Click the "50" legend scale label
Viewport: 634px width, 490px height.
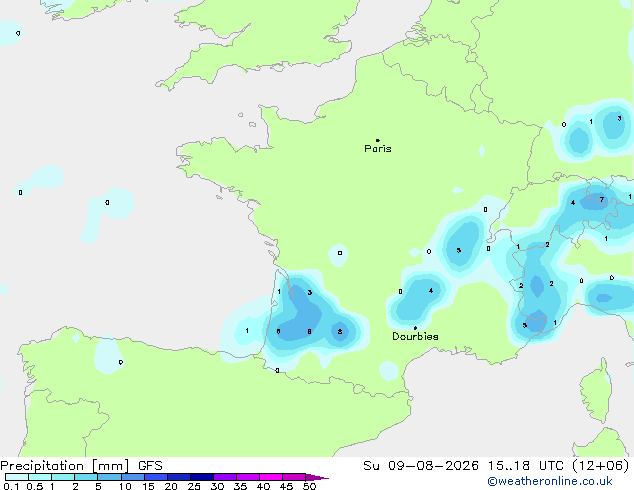(309, 486)
